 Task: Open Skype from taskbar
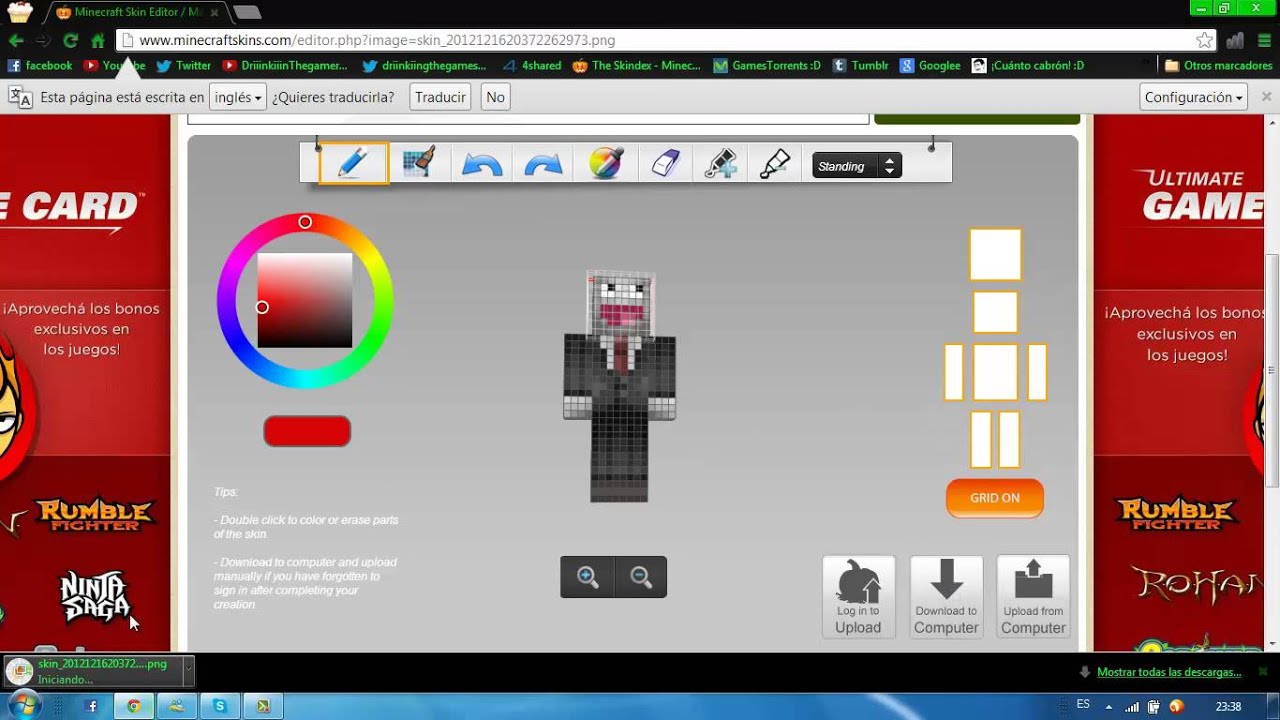[x=220, y=706]
